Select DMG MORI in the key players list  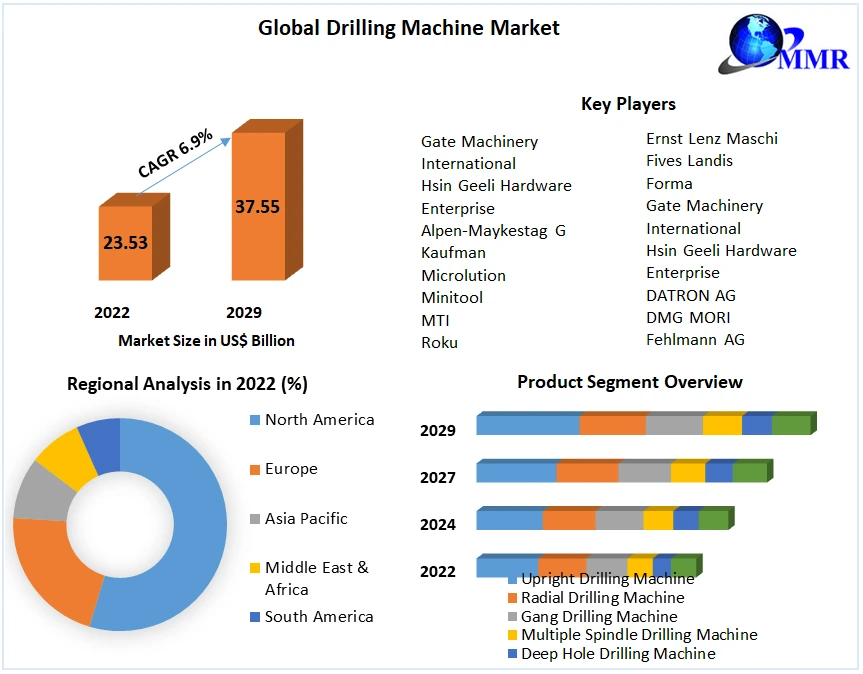[688, 318]
